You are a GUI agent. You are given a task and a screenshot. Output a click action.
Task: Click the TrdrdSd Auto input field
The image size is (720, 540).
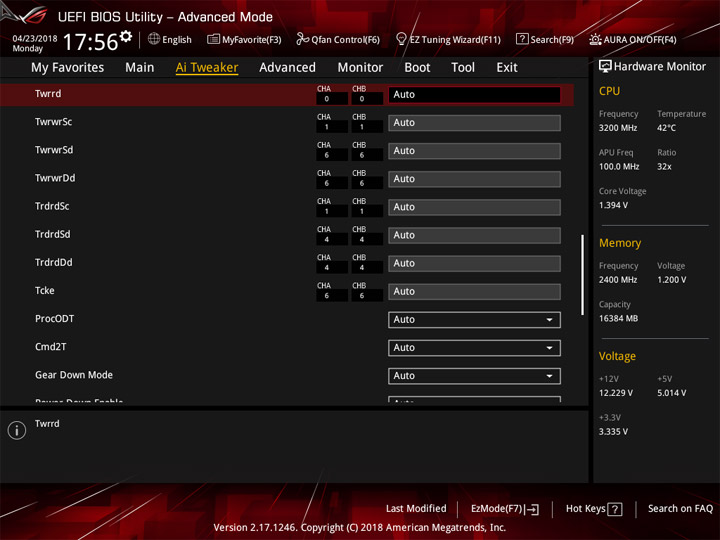pyautogui.click(x=474, y=235)
